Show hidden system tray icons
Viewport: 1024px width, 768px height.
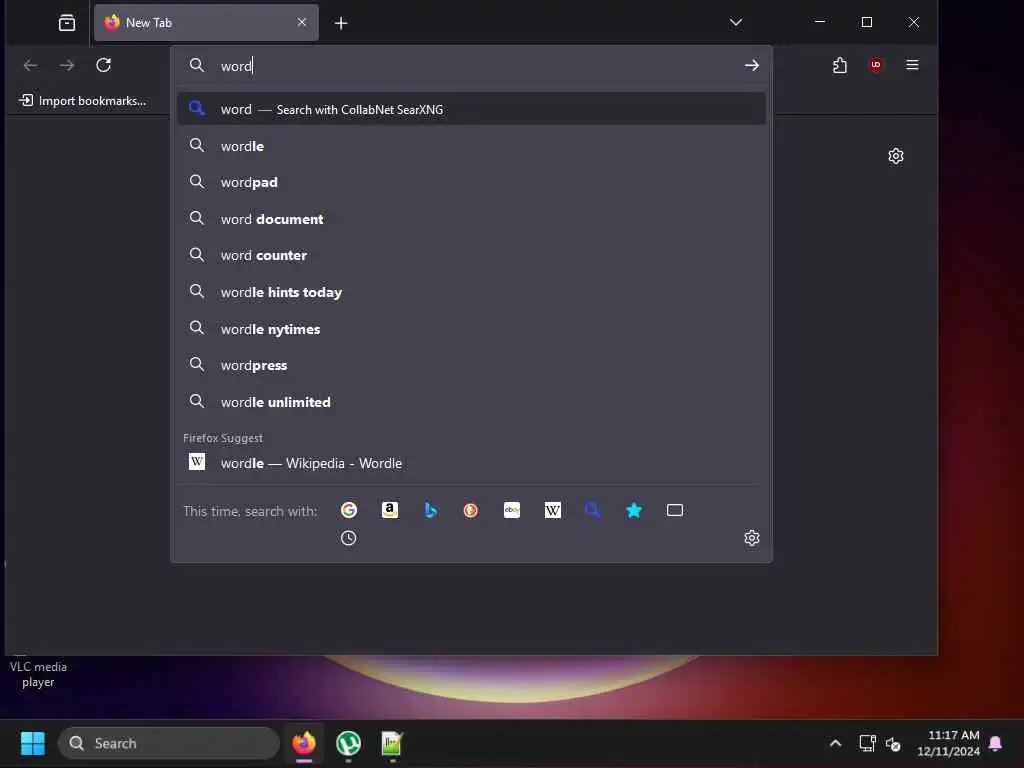tap(835, 743)
